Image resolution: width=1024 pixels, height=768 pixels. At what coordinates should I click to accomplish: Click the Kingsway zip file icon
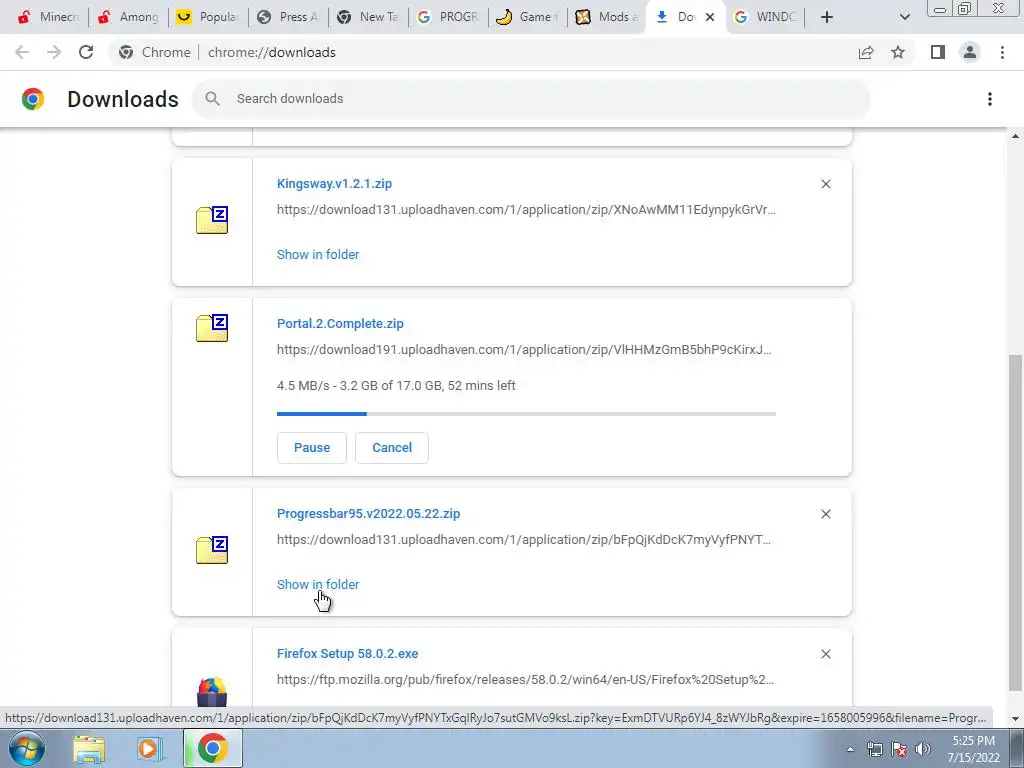click(212, 220)
